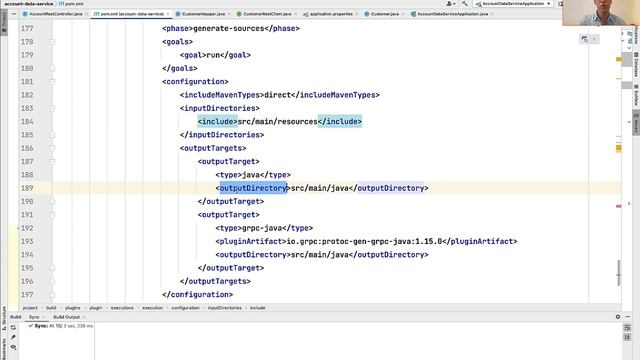This screenshot has width=640, height=360.
Task: Click 'grpc-java' type value on line 192
Action: pyautogui.click(x=261, y=228)
